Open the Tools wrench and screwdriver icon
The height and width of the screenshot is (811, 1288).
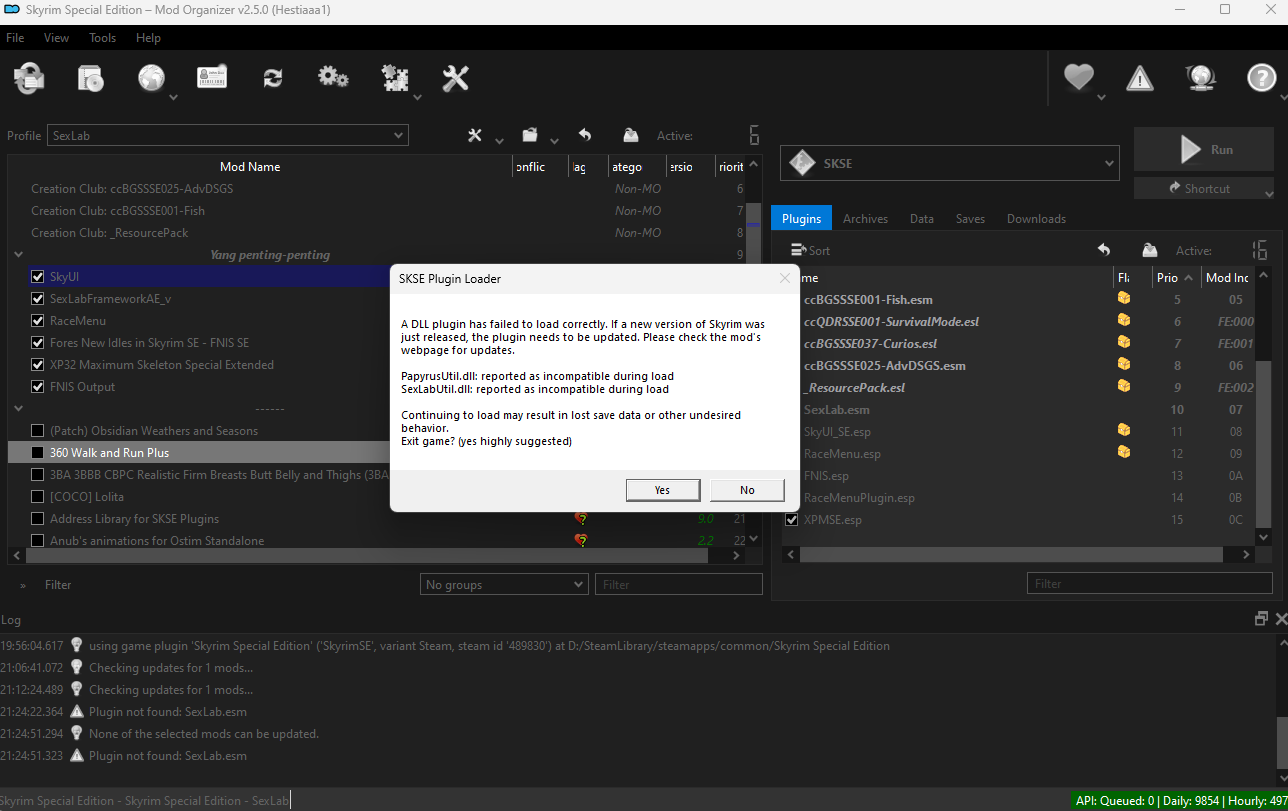[x=455, y=78]
